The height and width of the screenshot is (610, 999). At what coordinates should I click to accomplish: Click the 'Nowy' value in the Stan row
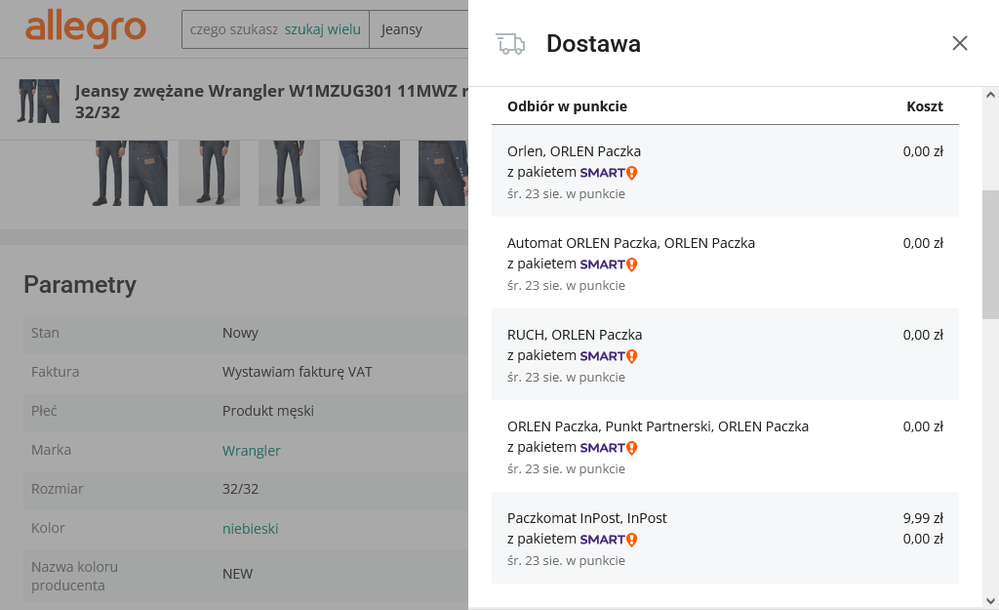pyautogui.click(x=240, y=333)
